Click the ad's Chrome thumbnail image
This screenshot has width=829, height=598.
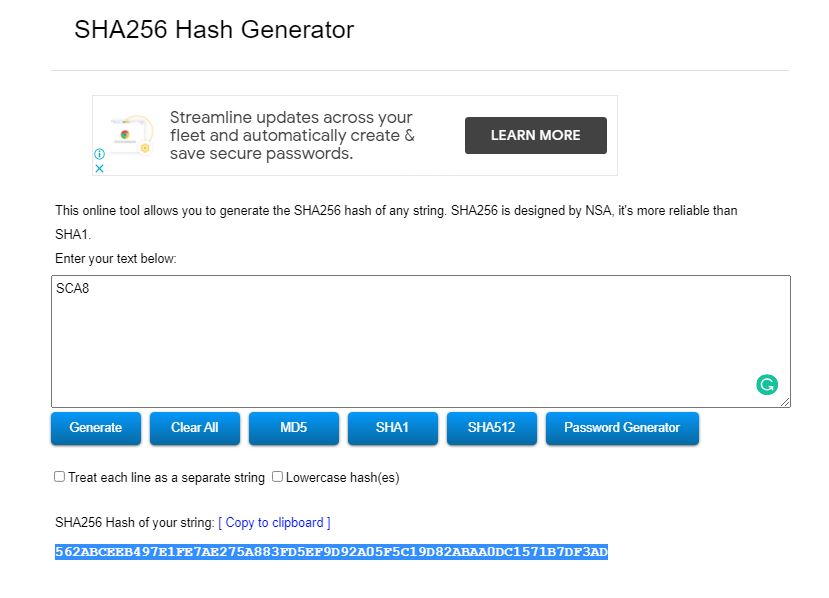132,135
